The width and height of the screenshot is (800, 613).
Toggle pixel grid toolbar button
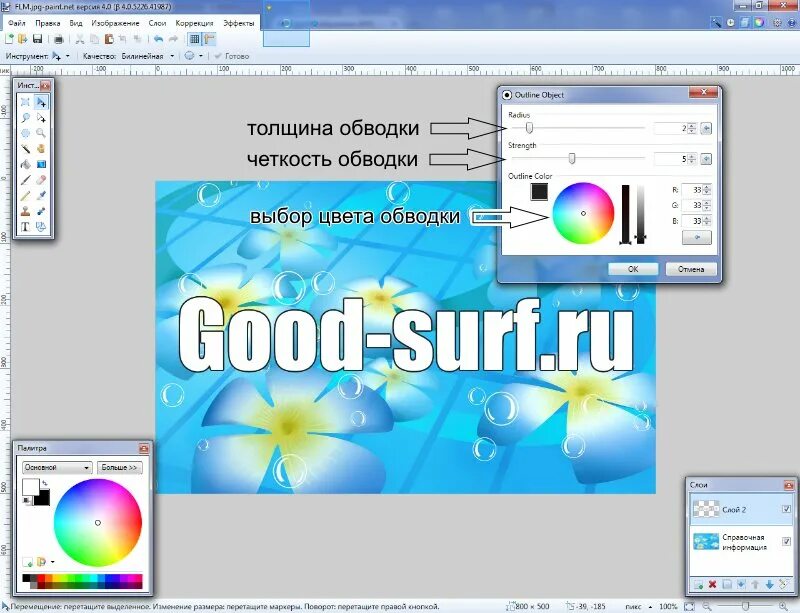[x=194, y=39]
